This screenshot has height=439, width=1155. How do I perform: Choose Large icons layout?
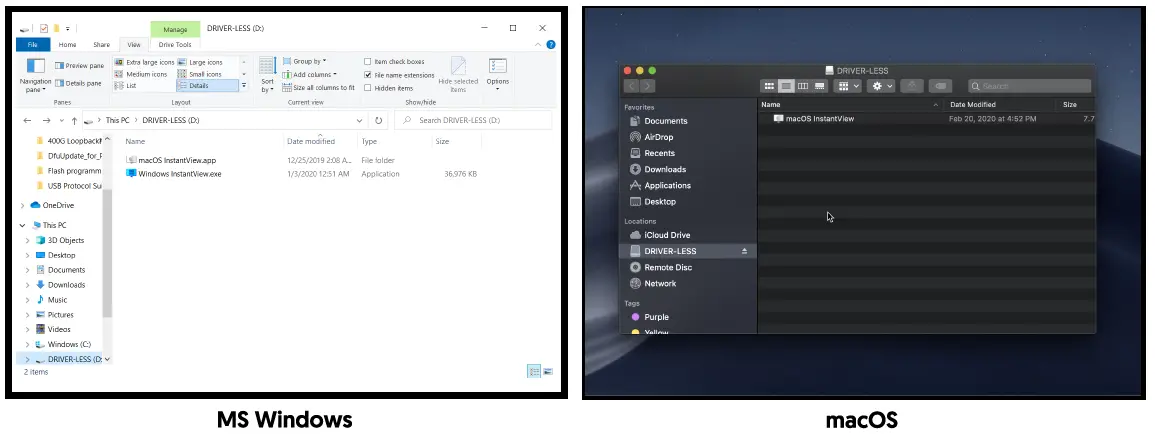[200, 63]
